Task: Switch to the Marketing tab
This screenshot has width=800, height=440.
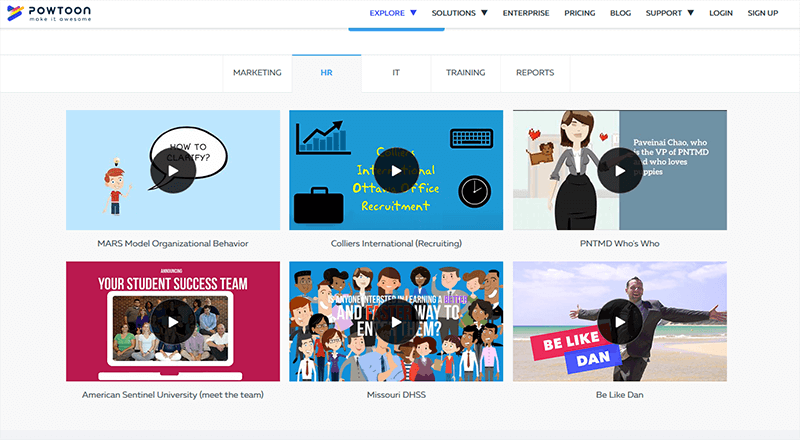Action: 257,73
